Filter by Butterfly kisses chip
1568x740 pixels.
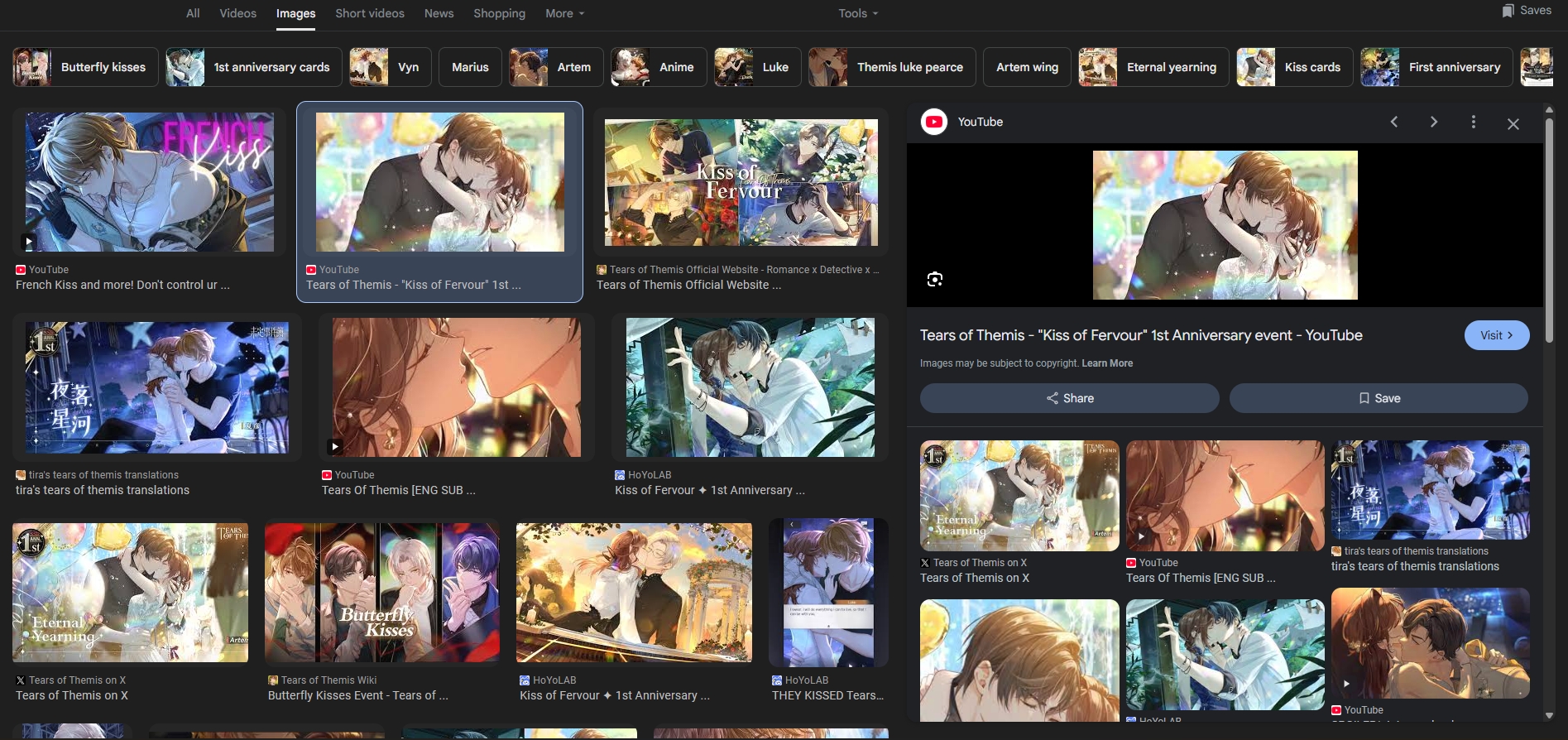tap(86, 67)
